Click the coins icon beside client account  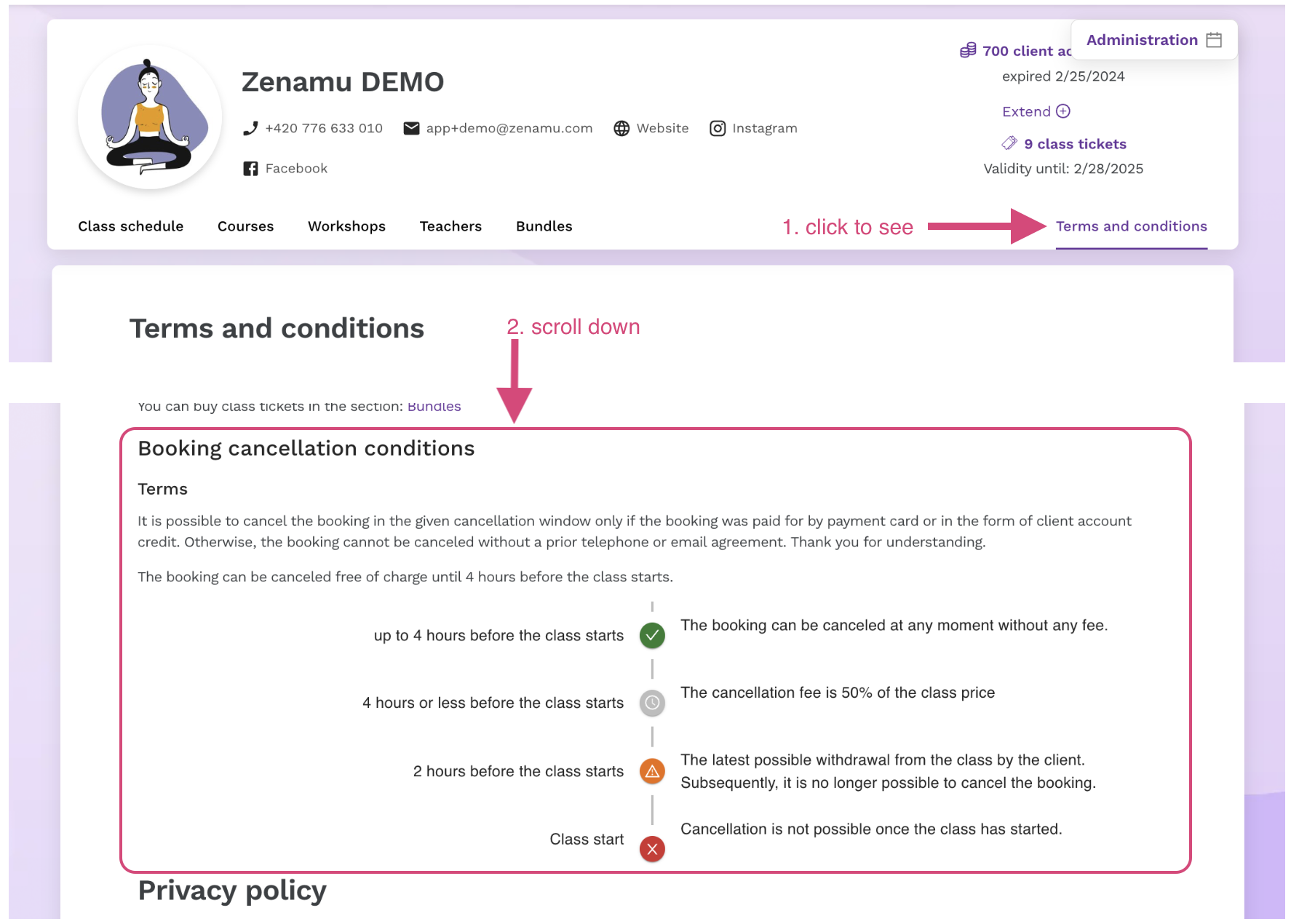click(x=968, y=50)
